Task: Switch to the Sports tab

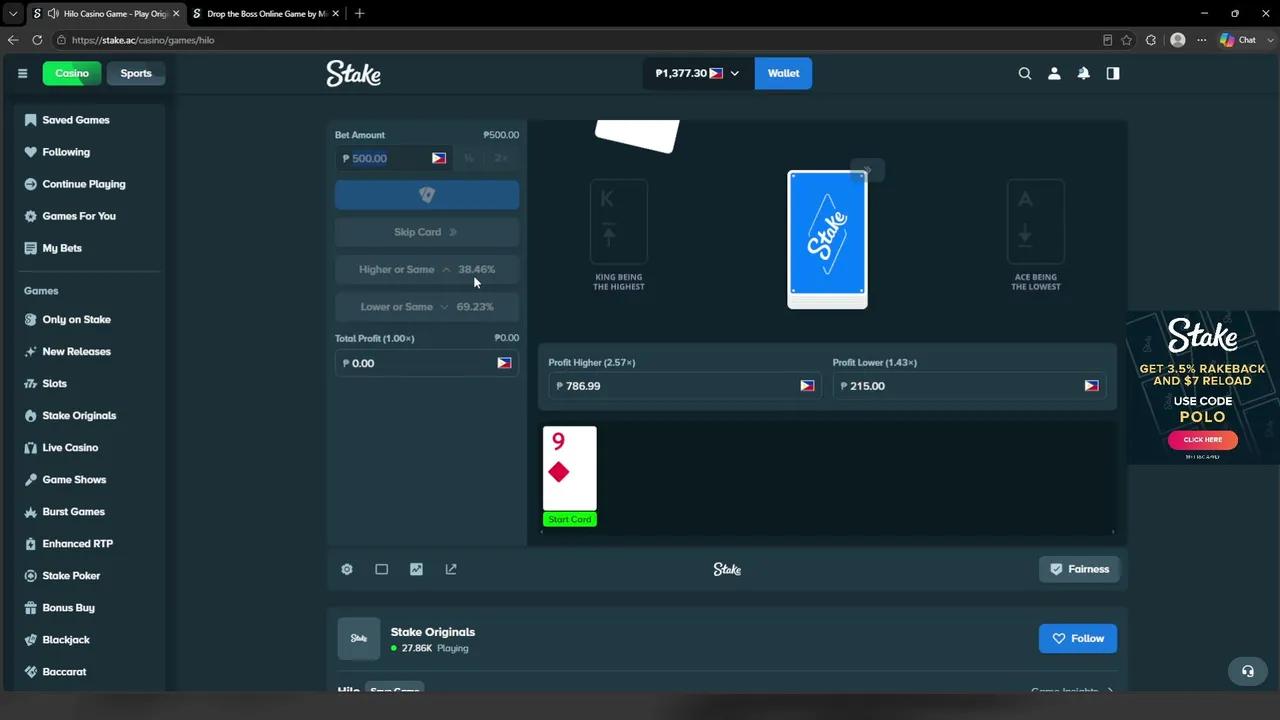Action: pyautogui.click(x=136, y=73)
